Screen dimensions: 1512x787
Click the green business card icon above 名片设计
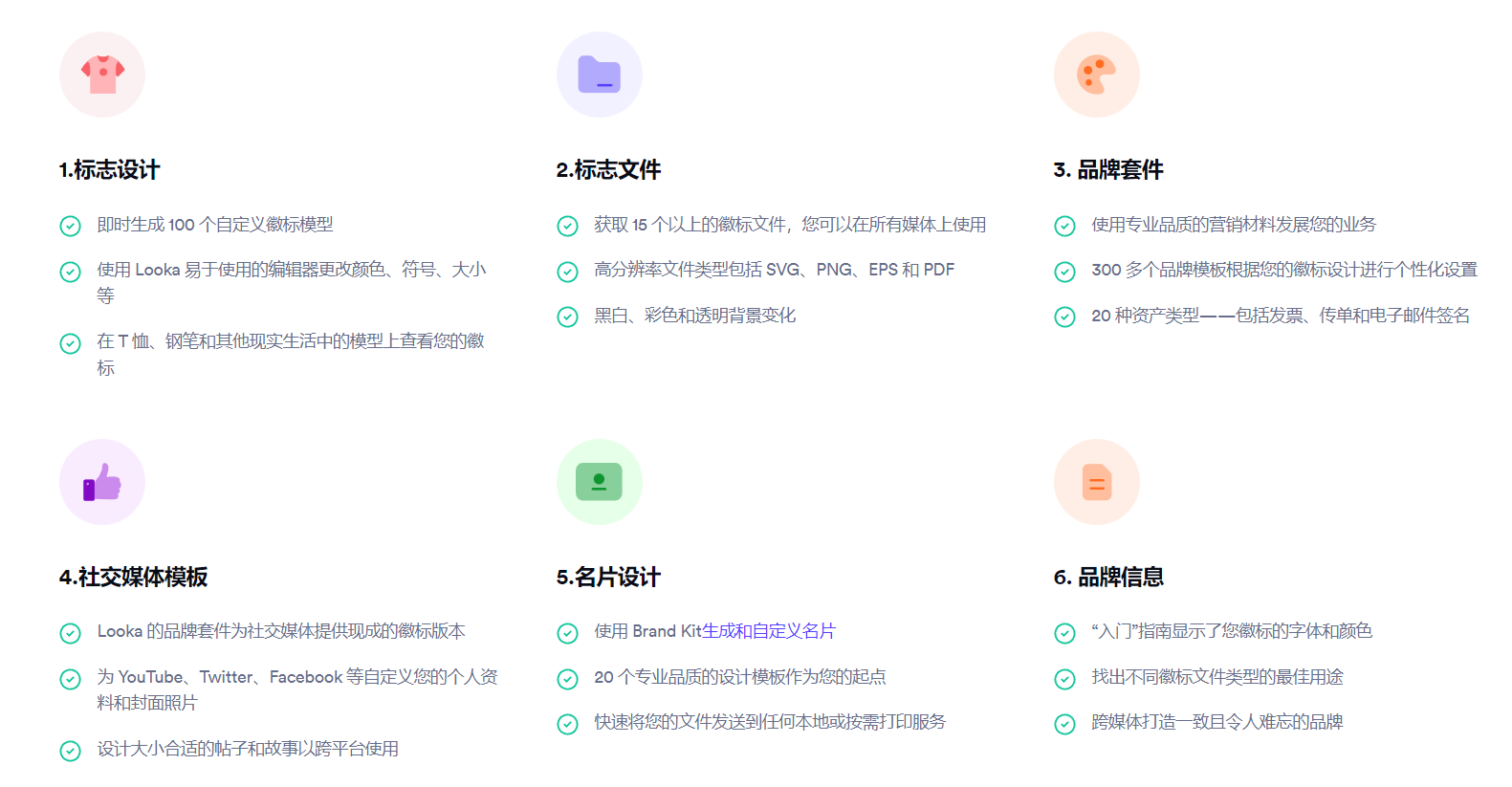coord(600,482)
